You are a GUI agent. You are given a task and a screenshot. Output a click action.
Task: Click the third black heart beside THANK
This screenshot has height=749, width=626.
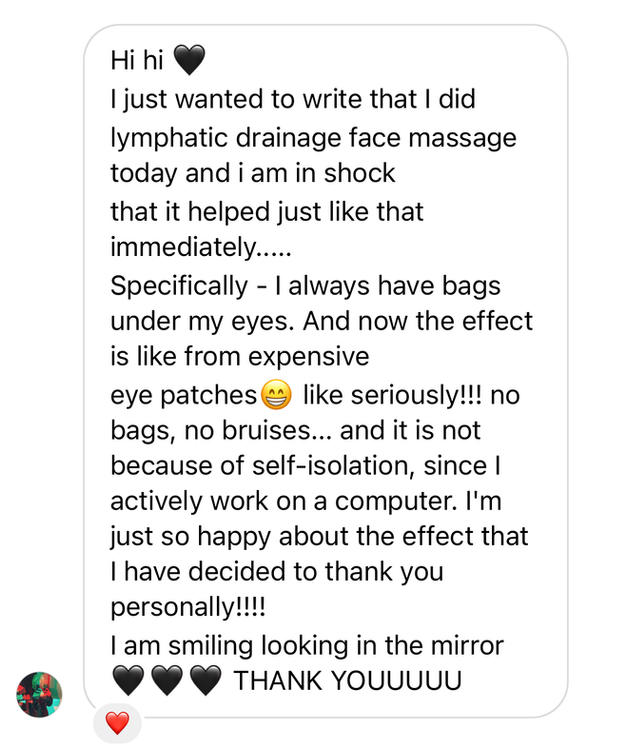pos(204,682)
